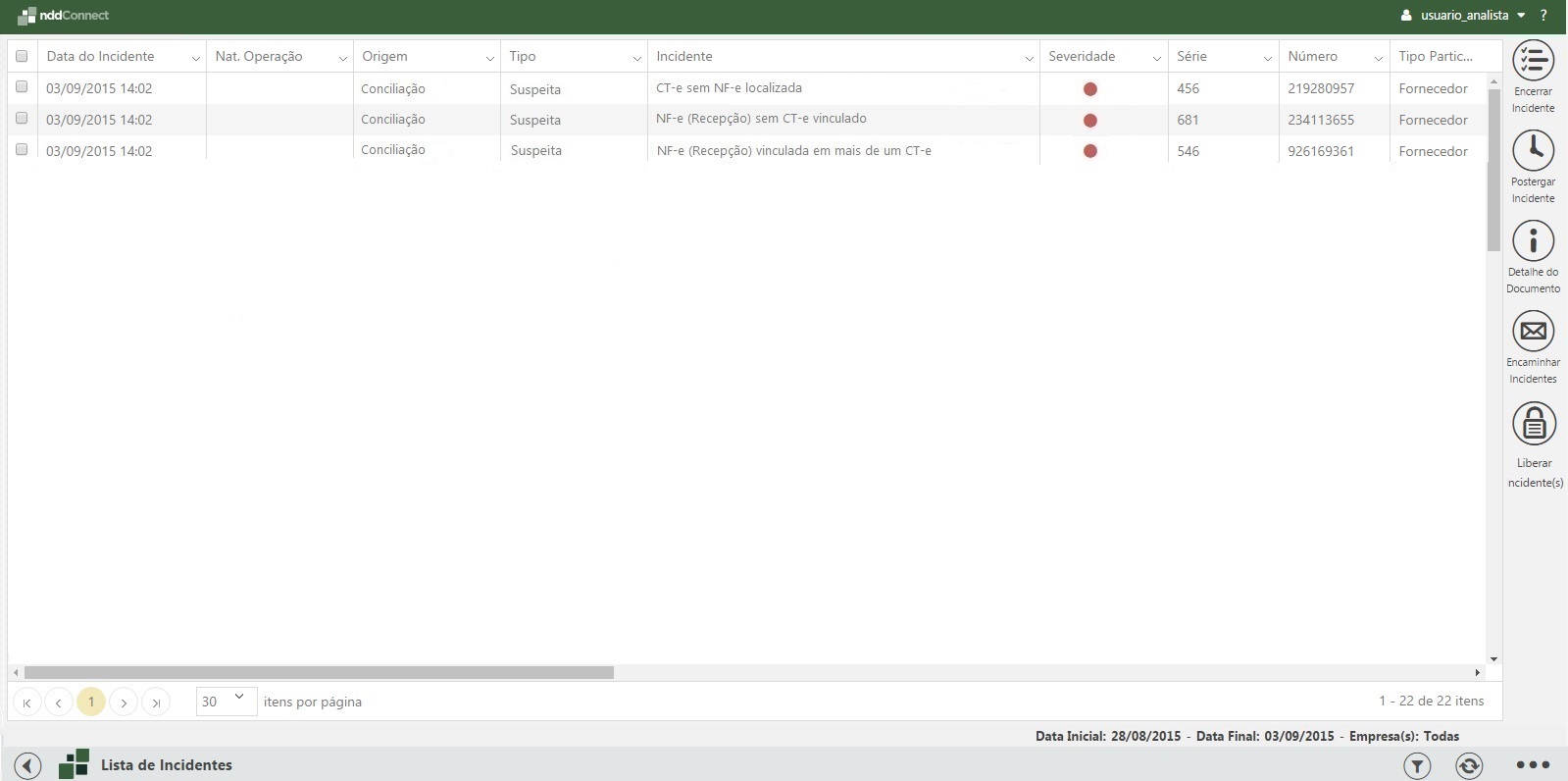
Task: Open the filter funnel icon
Action: (1417, 765)
